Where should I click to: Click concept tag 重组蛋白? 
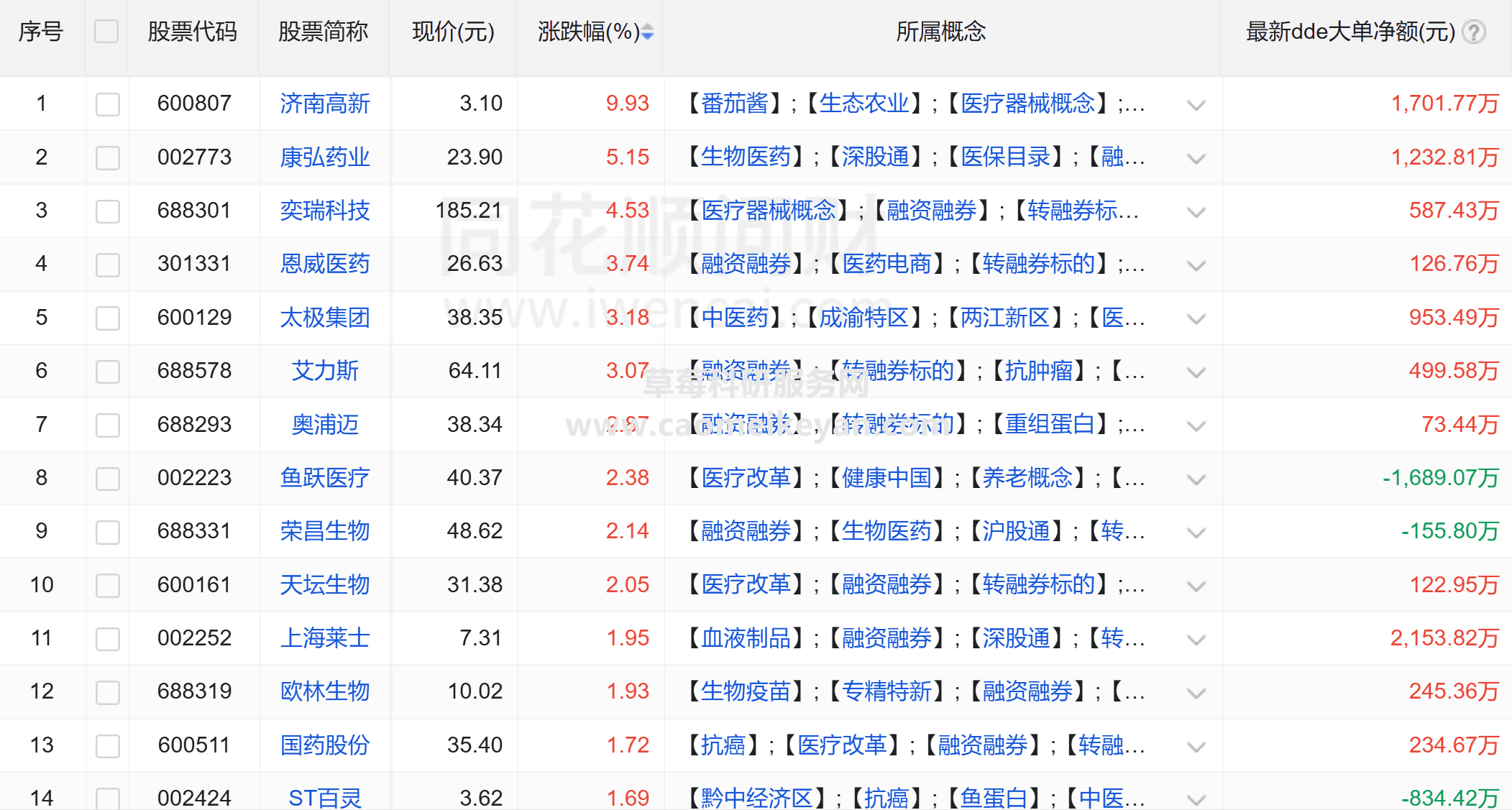pyautogui.click(x=1050, y=425)
